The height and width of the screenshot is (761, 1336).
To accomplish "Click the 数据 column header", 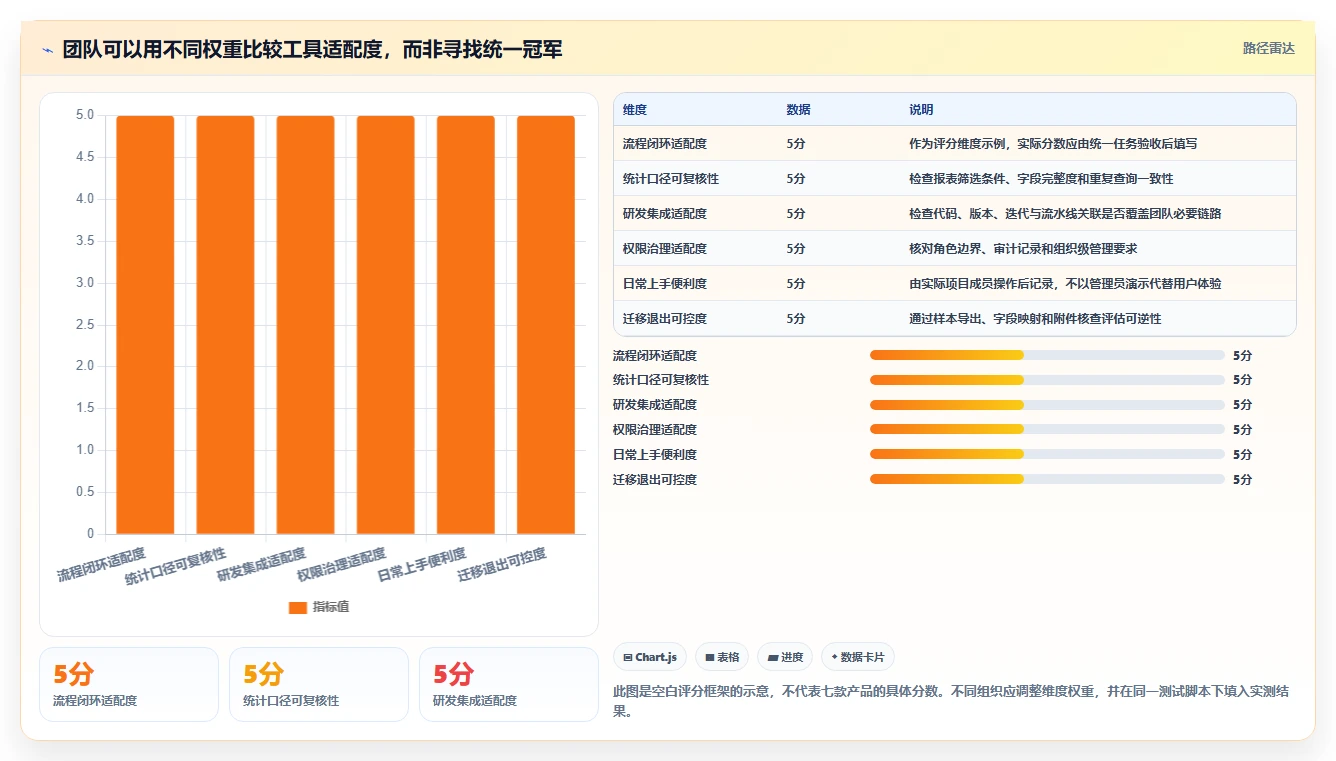I will click(x=799, y=110).
